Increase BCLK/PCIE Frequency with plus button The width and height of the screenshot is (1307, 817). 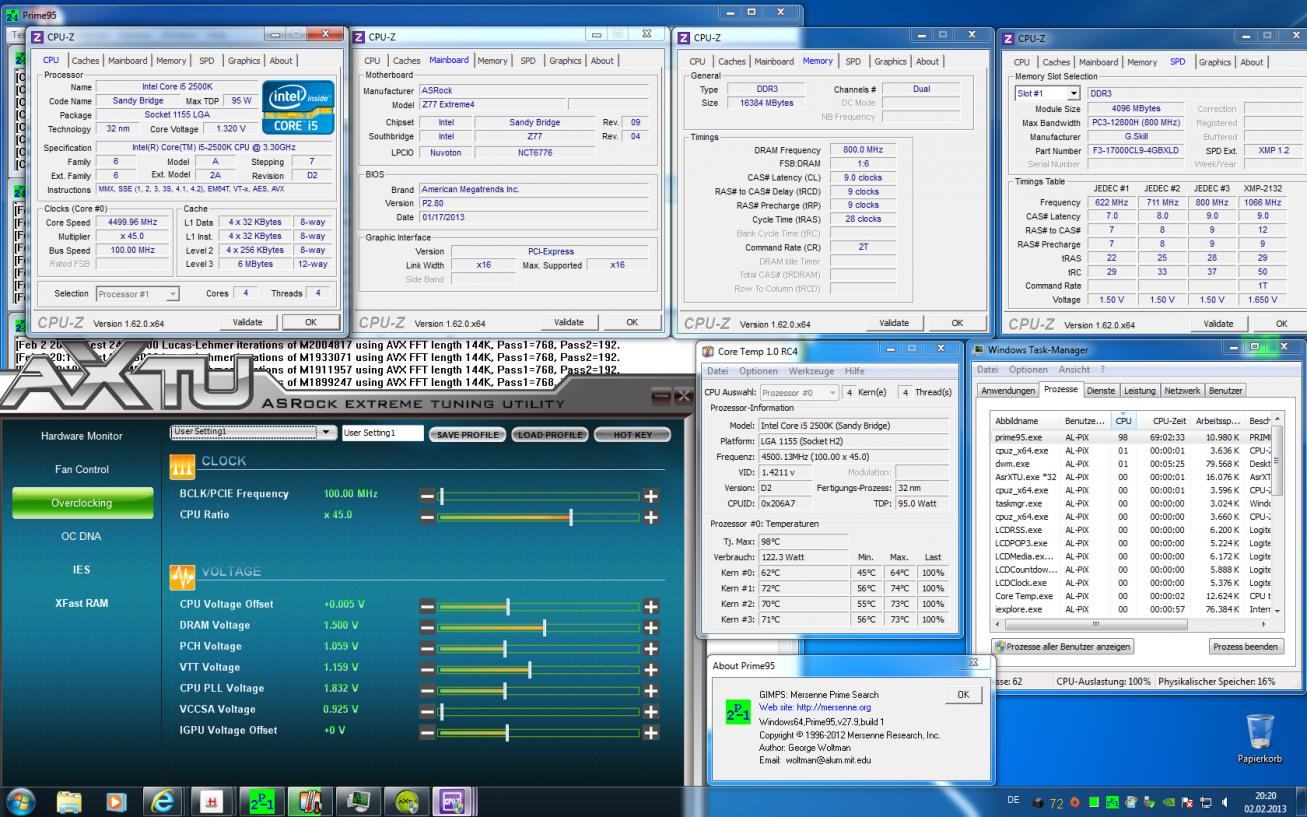point(651,496)
